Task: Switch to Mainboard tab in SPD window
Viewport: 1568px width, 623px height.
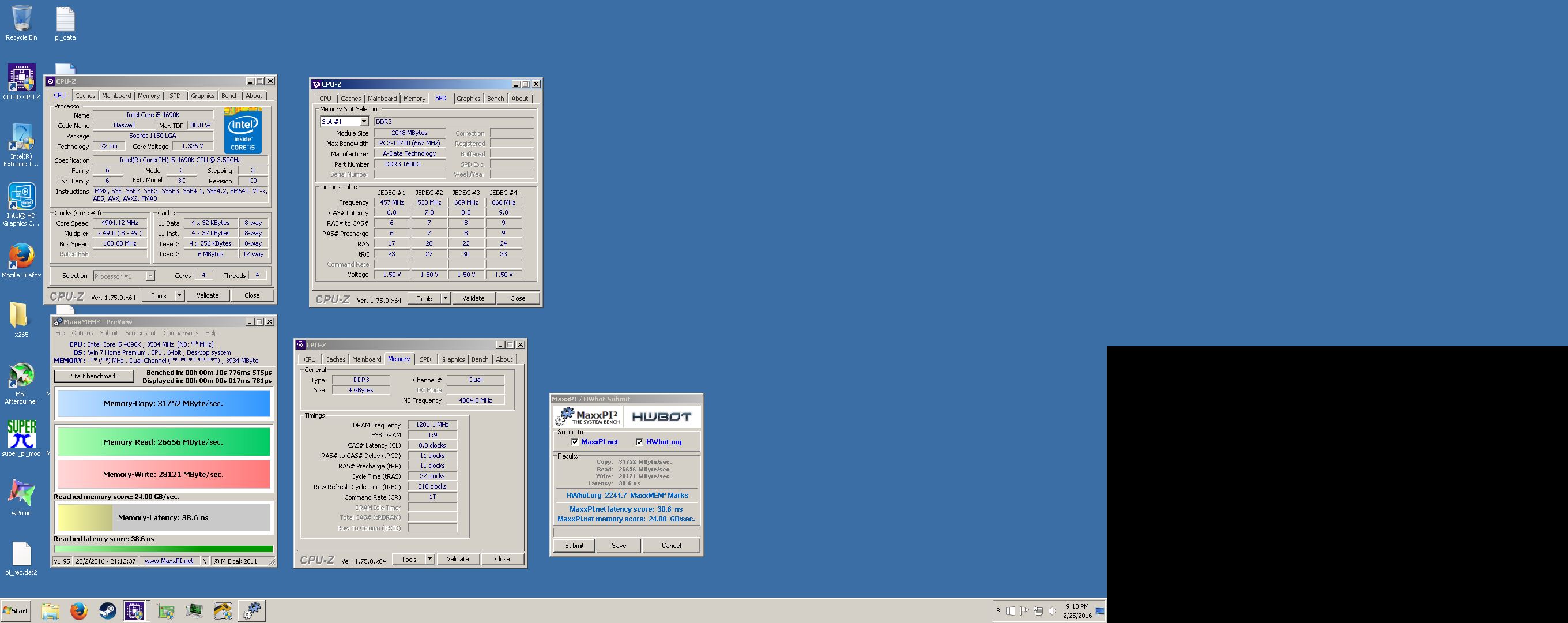Action: pos(382,99)
